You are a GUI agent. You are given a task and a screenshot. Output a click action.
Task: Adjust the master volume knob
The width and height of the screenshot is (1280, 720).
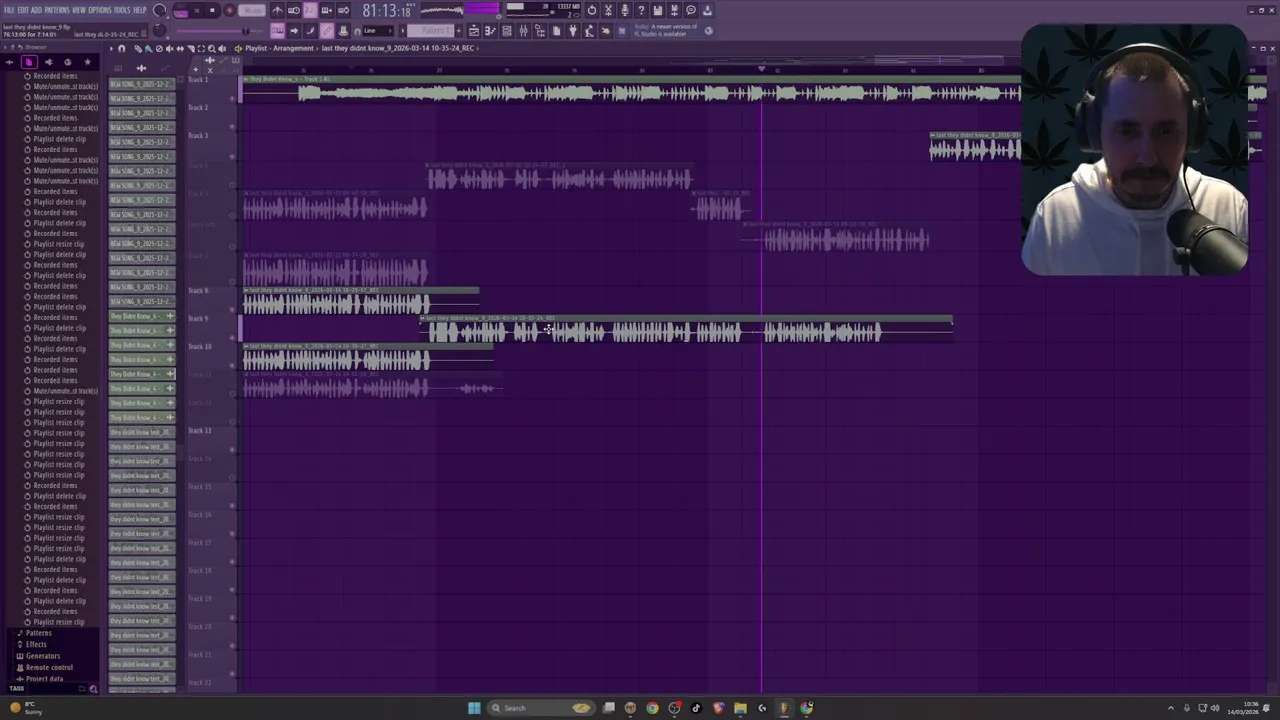point(160,10)
